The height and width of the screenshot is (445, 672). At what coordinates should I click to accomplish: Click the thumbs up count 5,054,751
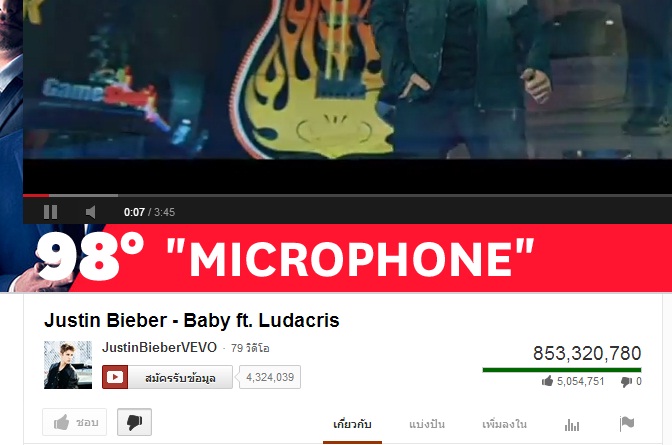(x=580, y=381)
